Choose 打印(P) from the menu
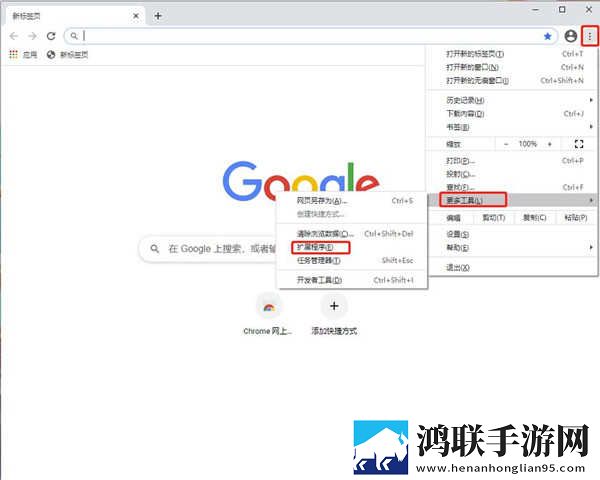Image resolution: width=600 pixels, height=480 pixels. (512, 161)
